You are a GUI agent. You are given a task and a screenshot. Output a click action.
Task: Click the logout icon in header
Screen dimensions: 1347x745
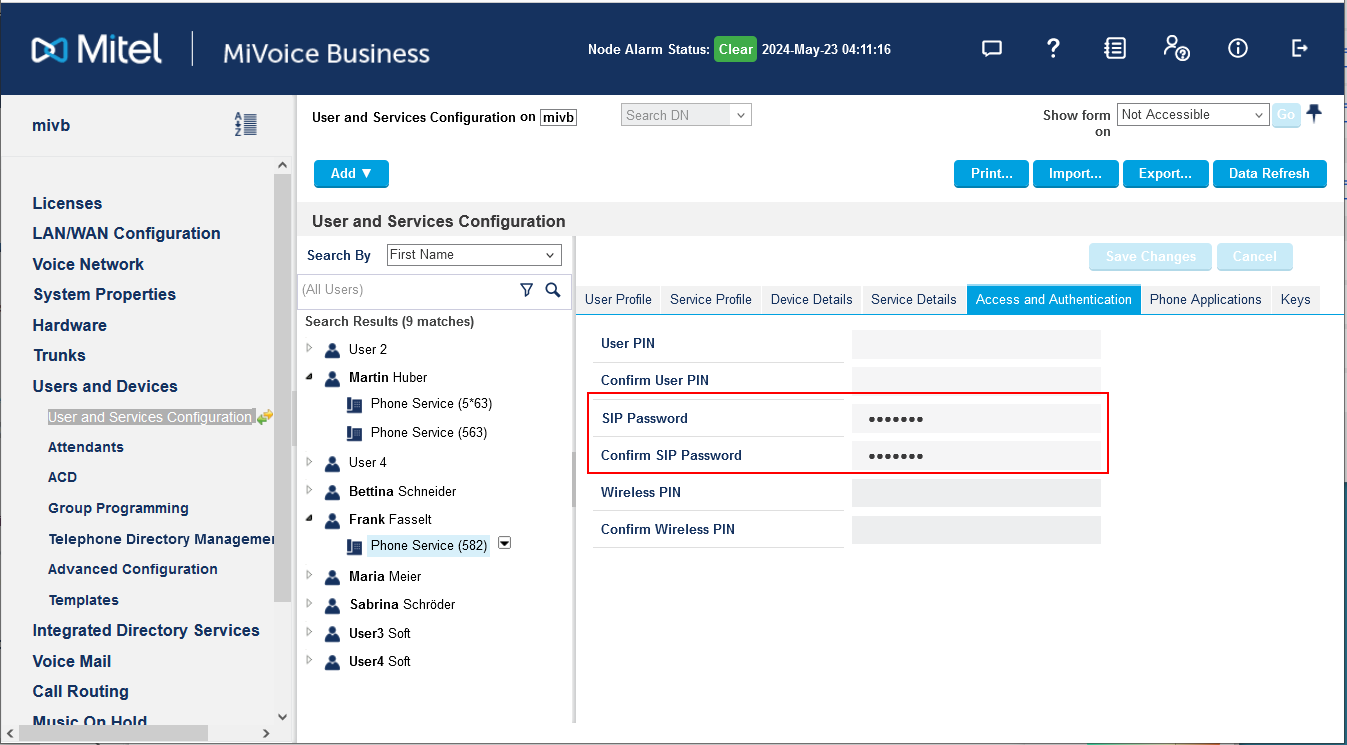point(1300,48)
